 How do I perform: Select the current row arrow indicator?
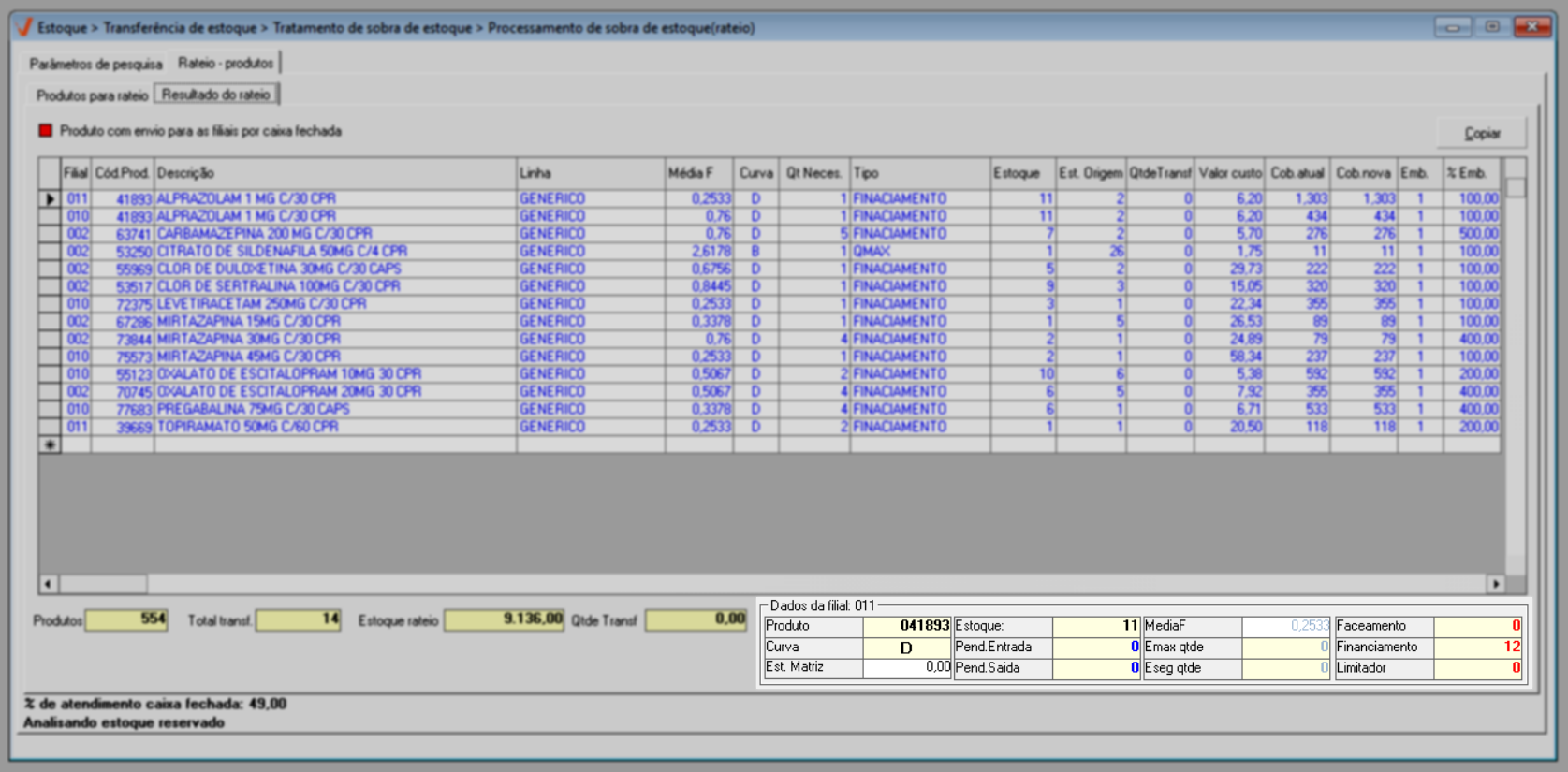50,199
